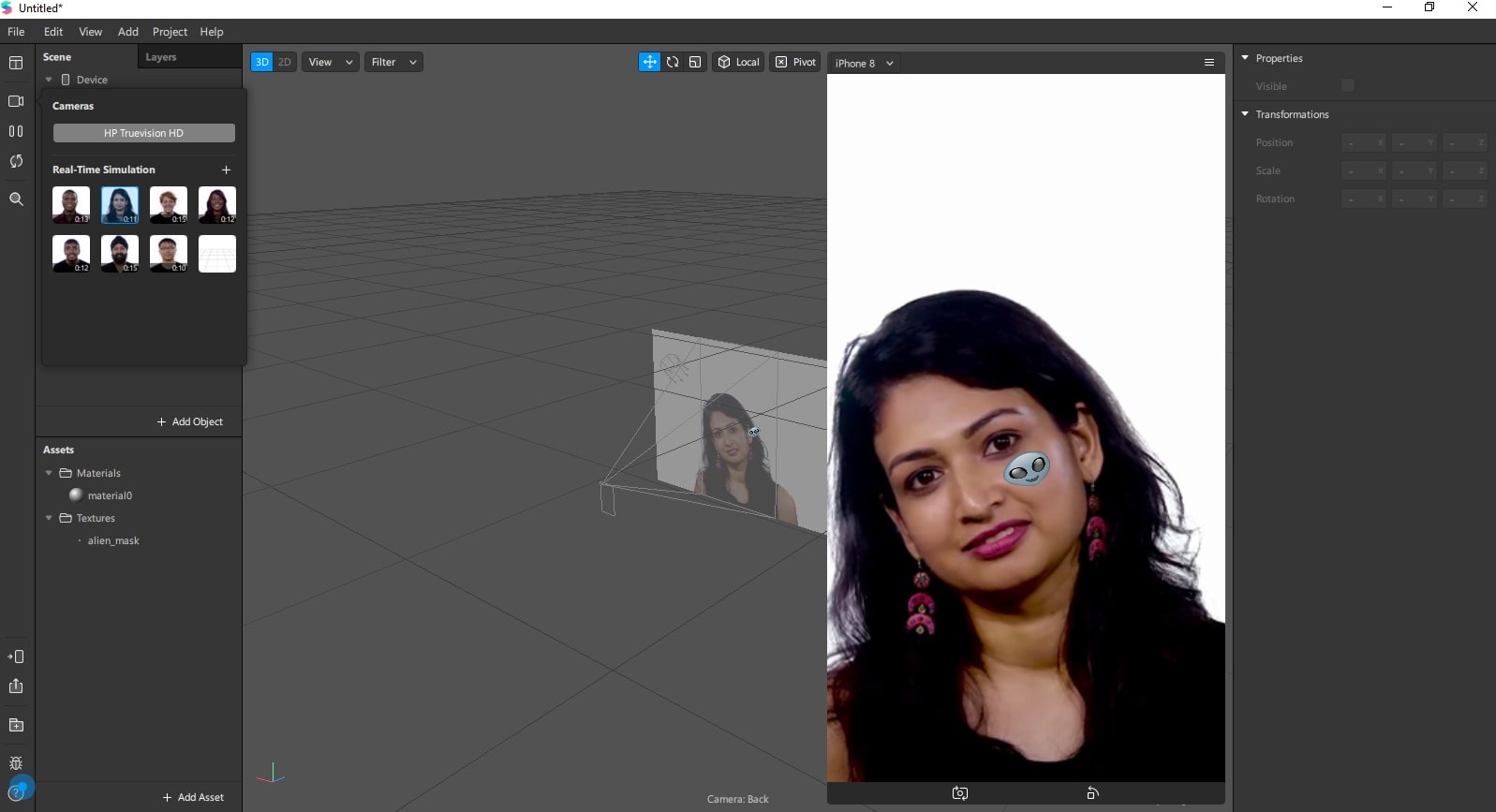Viewport: 1496px width, 812px height.
Task: Open the View dropdown in viewport
Action: coord(330,62)
